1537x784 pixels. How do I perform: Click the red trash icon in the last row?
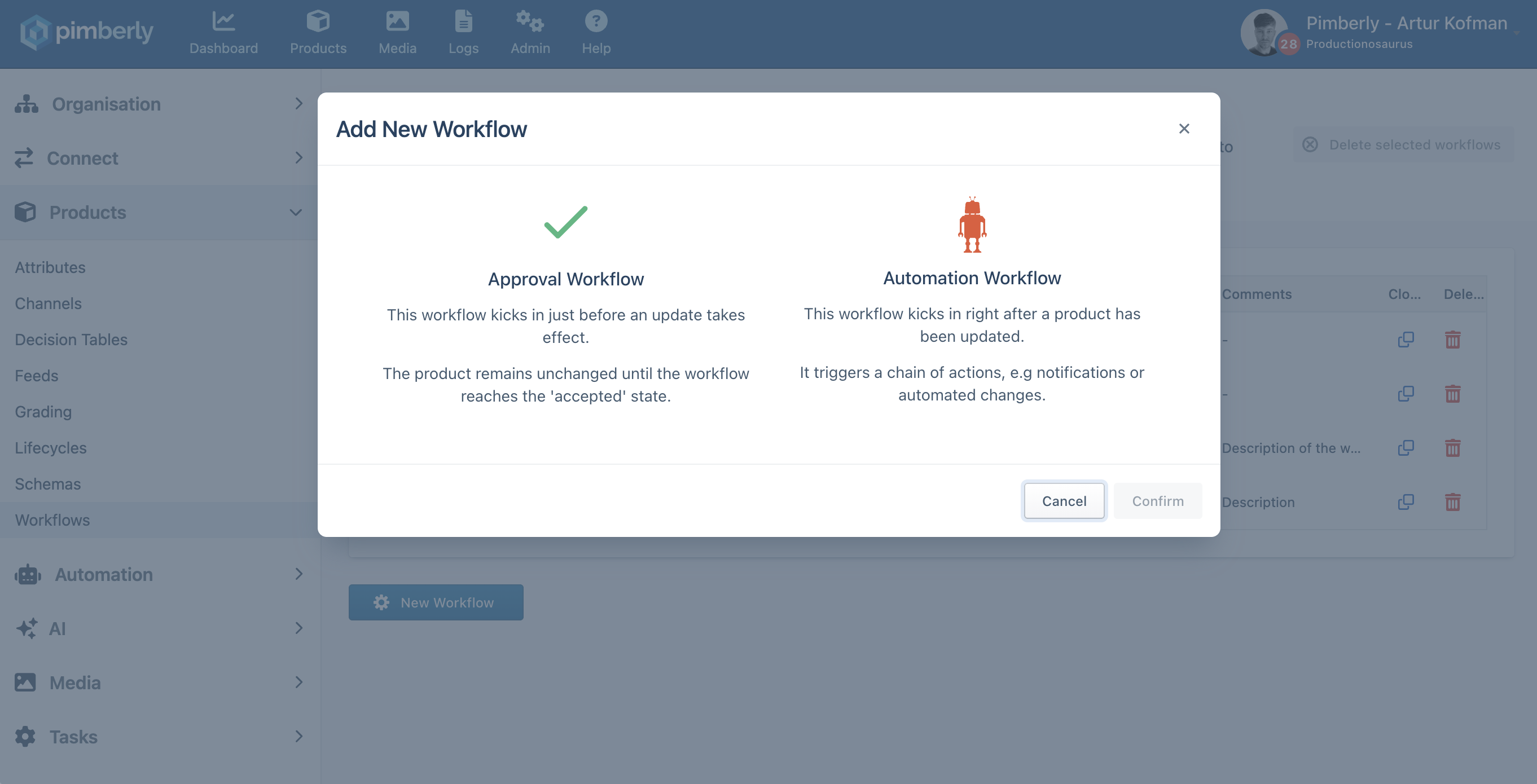coord(1452,503)
